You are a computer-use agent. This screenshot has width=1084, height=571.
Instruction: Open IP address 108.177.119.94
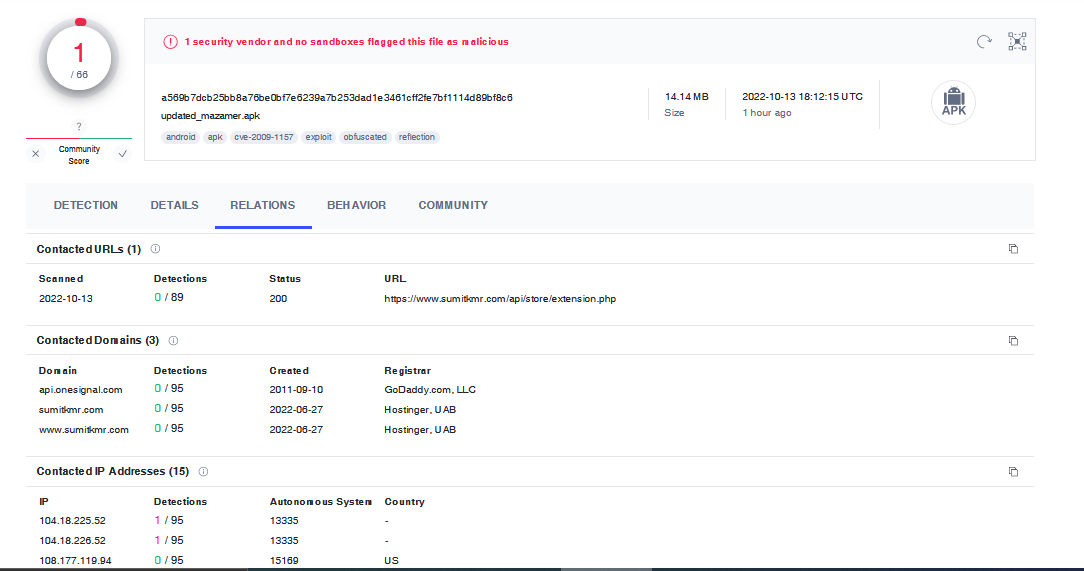pos(75,560)
